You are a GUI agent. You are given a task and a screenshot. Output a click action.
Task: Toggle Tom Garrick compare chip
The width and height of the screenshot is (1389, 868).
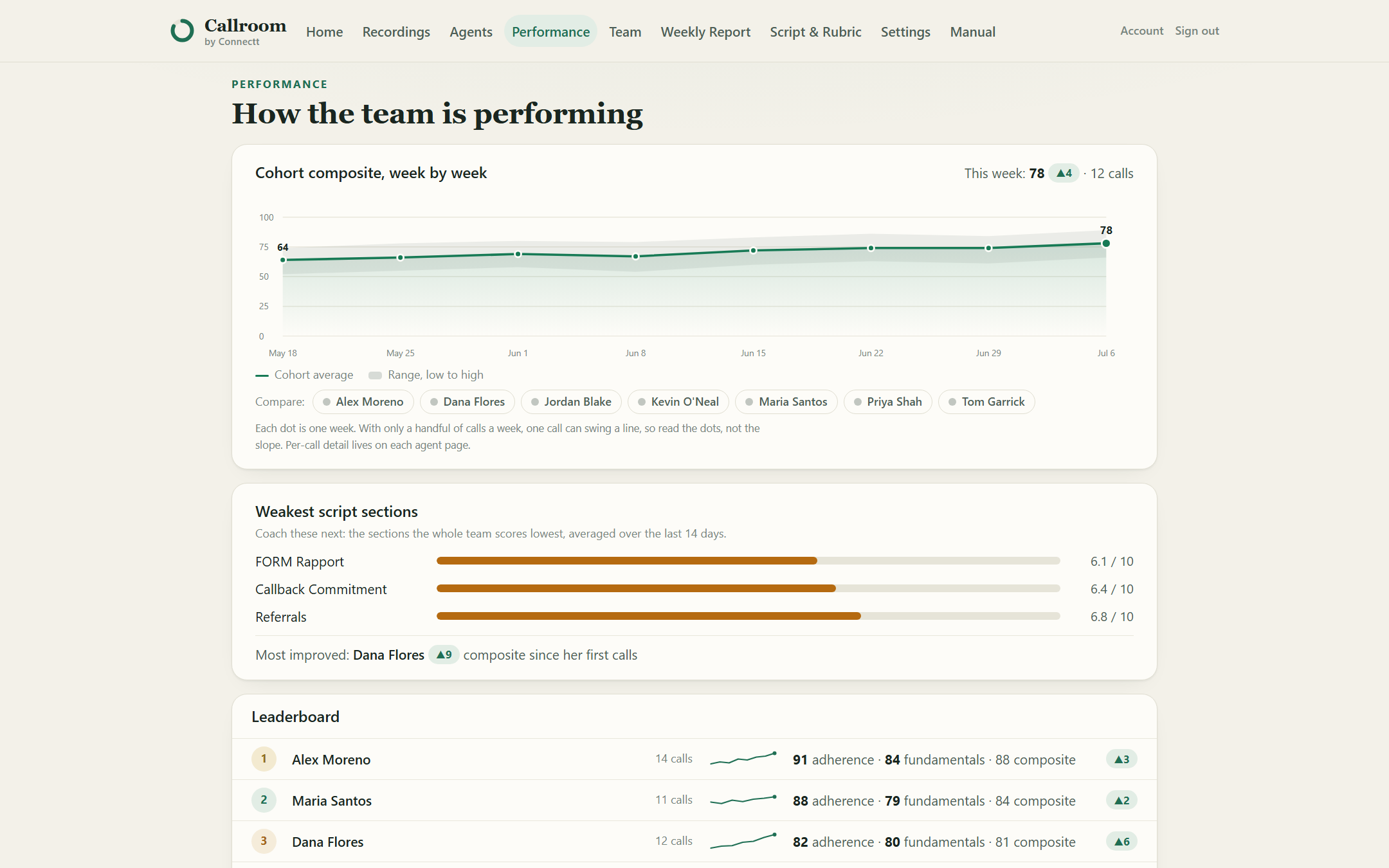click(986, 402)
